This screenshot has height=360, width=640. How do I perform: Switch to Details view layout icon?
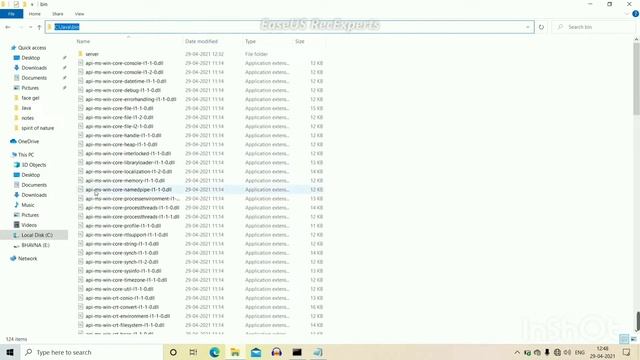624,339
